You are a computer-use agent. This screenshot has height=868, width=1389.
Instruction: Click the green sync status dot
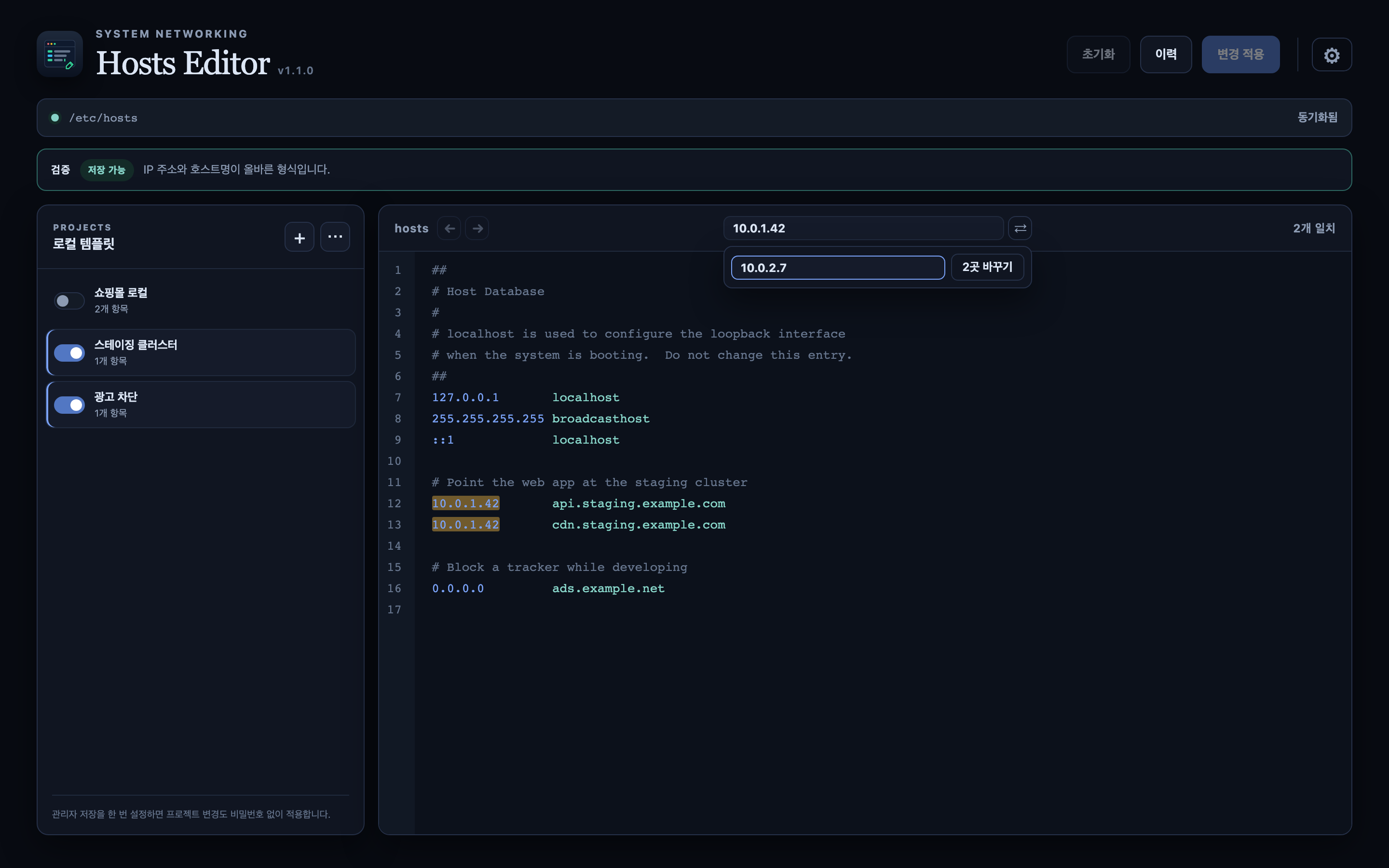pos(55,118)
